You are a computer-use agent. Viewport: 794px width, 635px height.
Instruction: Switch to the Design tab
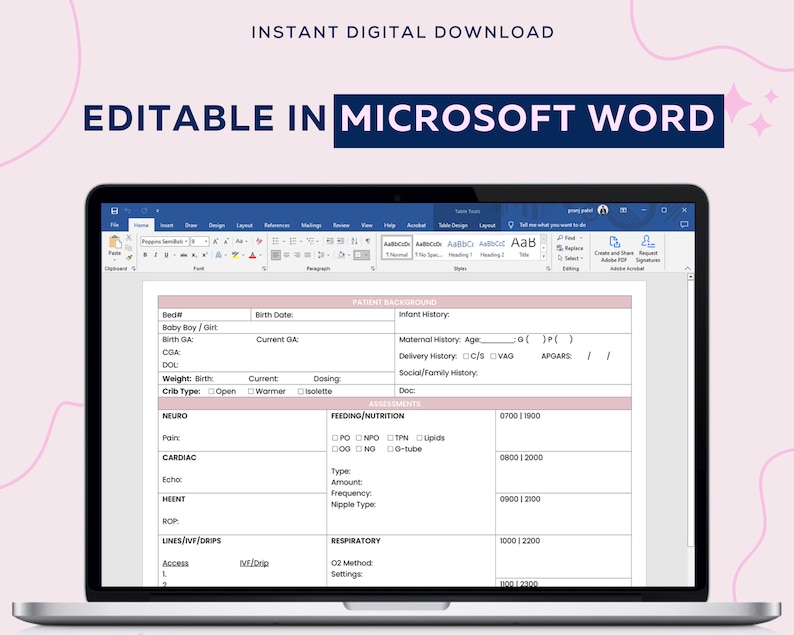(216, 225)
